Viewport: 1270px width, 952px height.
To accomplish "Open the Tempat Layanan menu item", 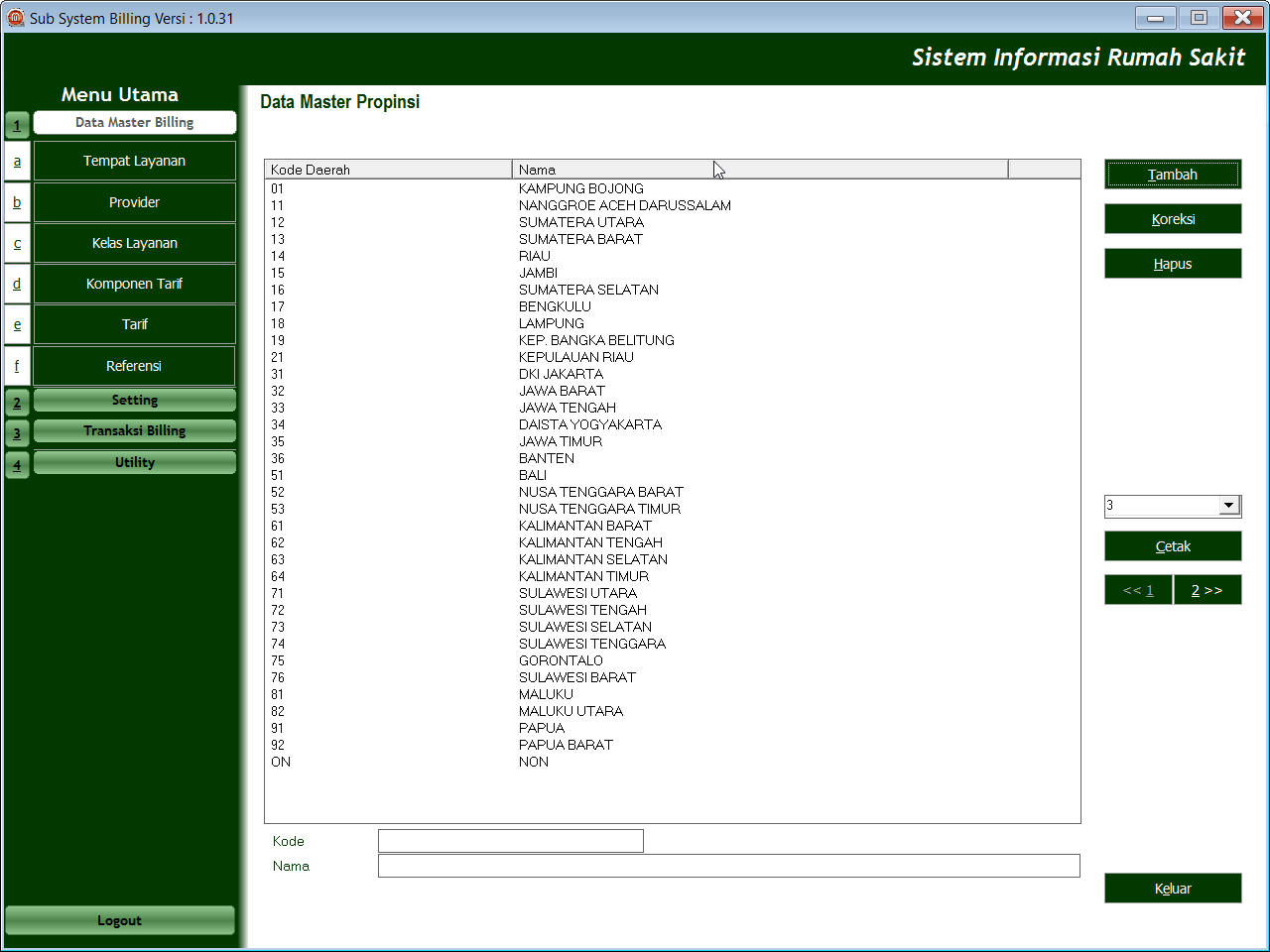I will click(x=134, y=161).
